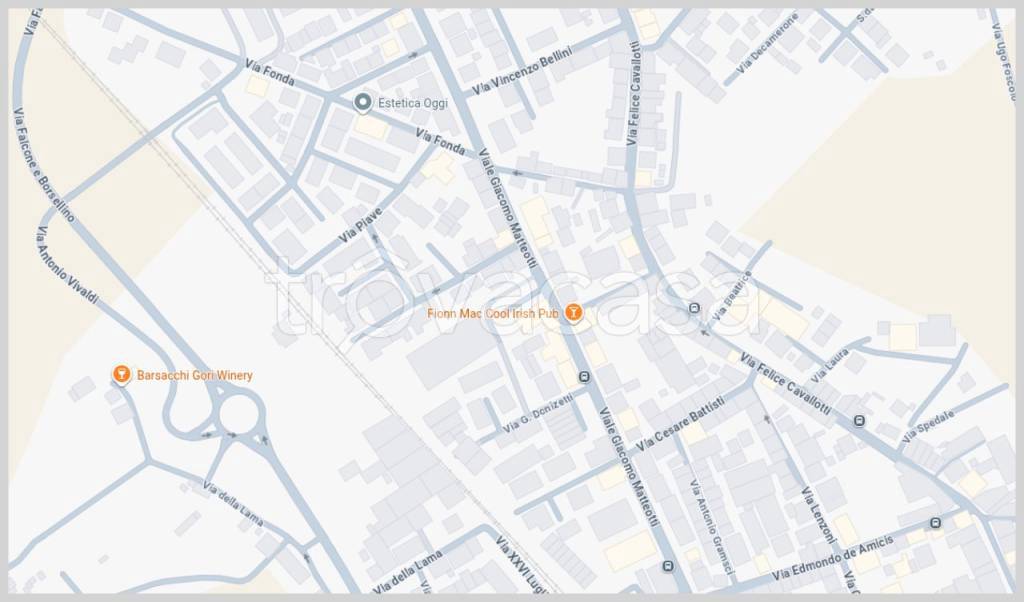Click the Fionn Mac Cool Irish Pub name
The image size is (1024, 602).
click(x=493, y=313)
